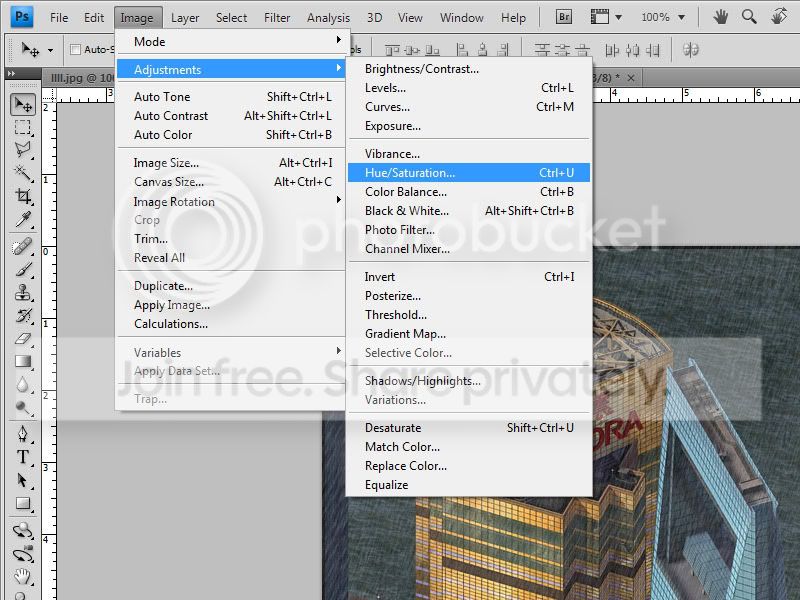Select the Rectangular Marquee tool
The width and height of the screenshot is (800, 600).
click(23, 127)
